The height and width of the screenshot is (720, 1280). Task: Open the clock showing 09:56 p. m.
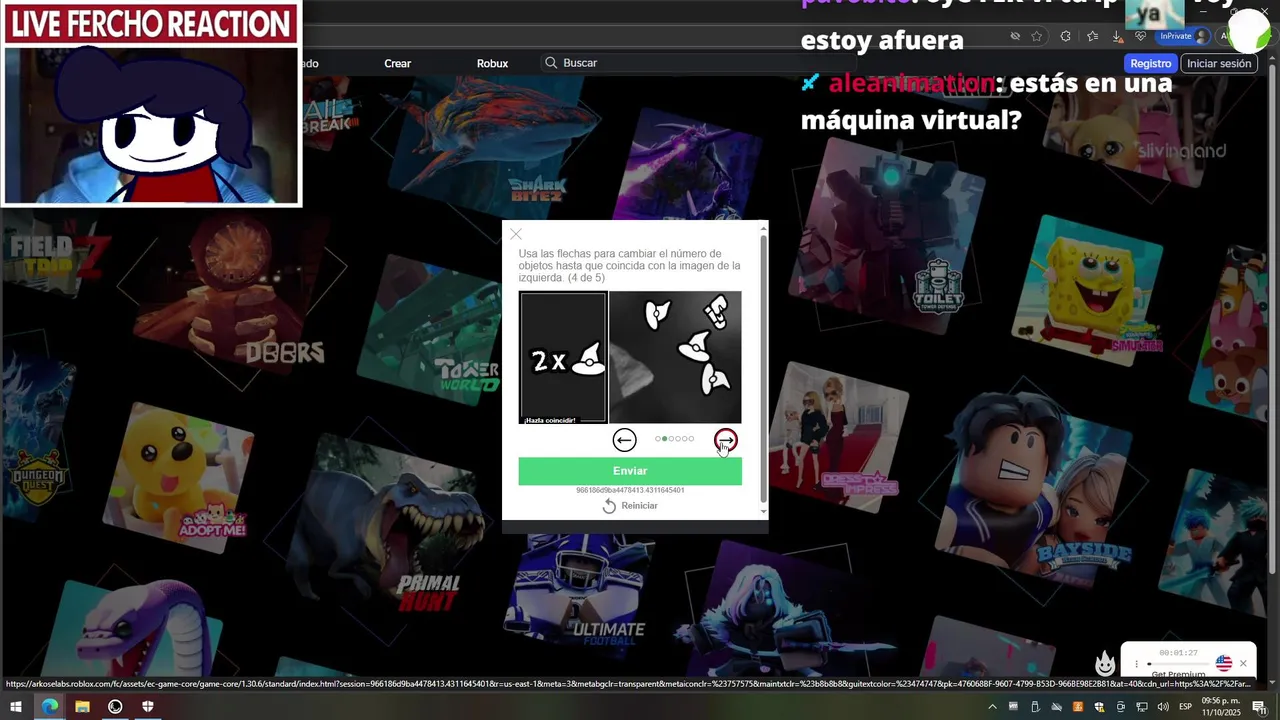pos(1221,707)
